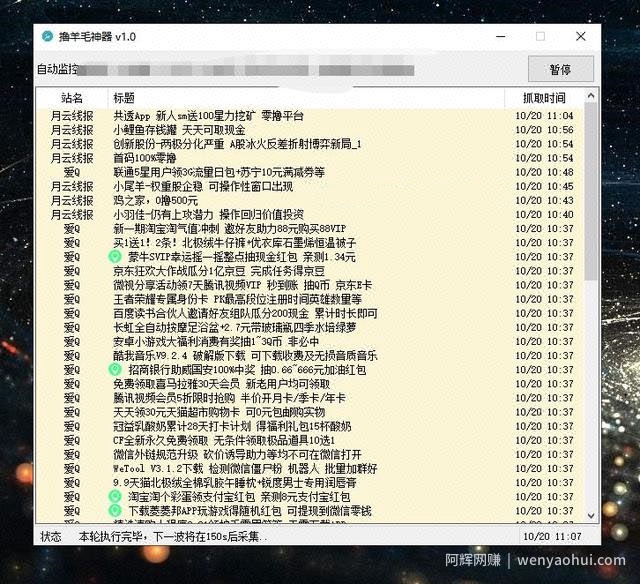Sort by the 抓取时间 column header
Screen dimensions: 640x584
(544, 98)
